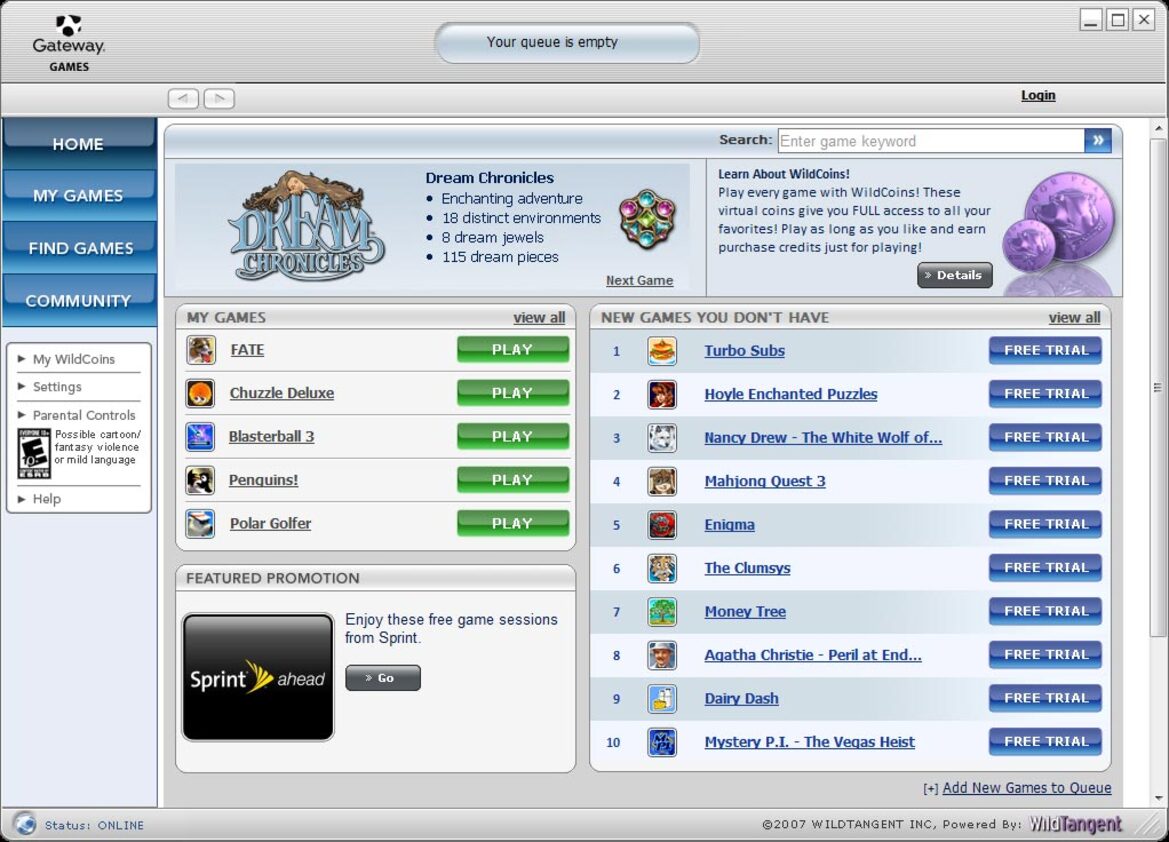The image size is (1169, 842).
Task: Play Blasterball 3
Action: click(513, 436)
